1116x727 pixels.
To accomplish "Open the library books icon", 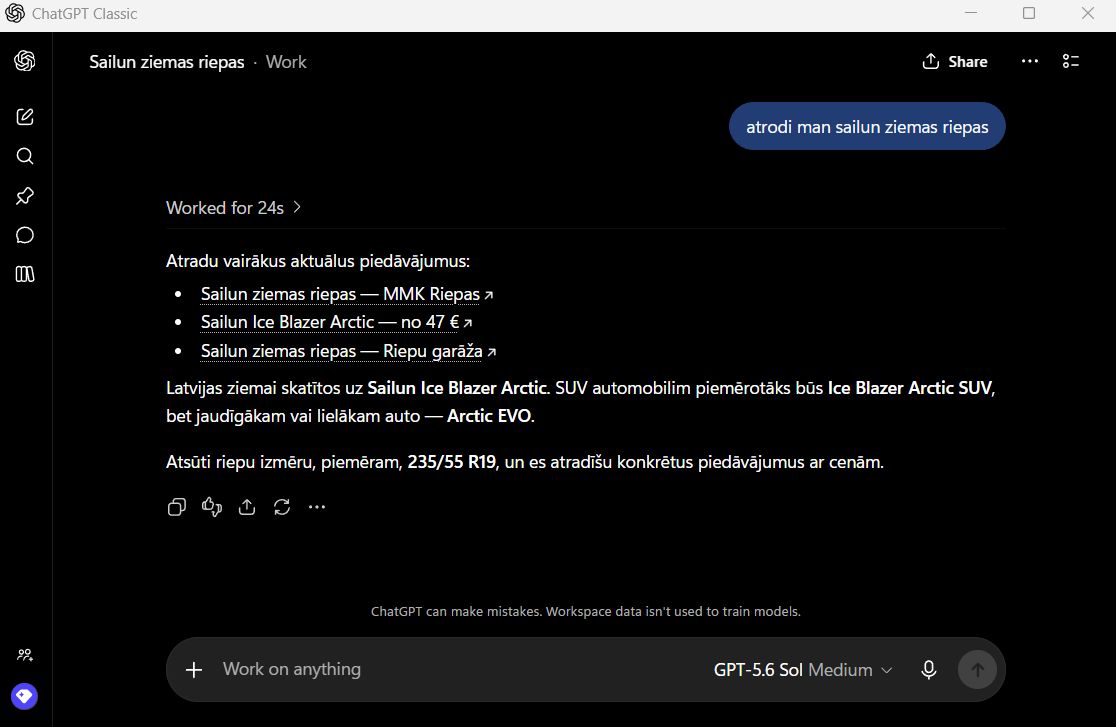I will click(25, 274).
